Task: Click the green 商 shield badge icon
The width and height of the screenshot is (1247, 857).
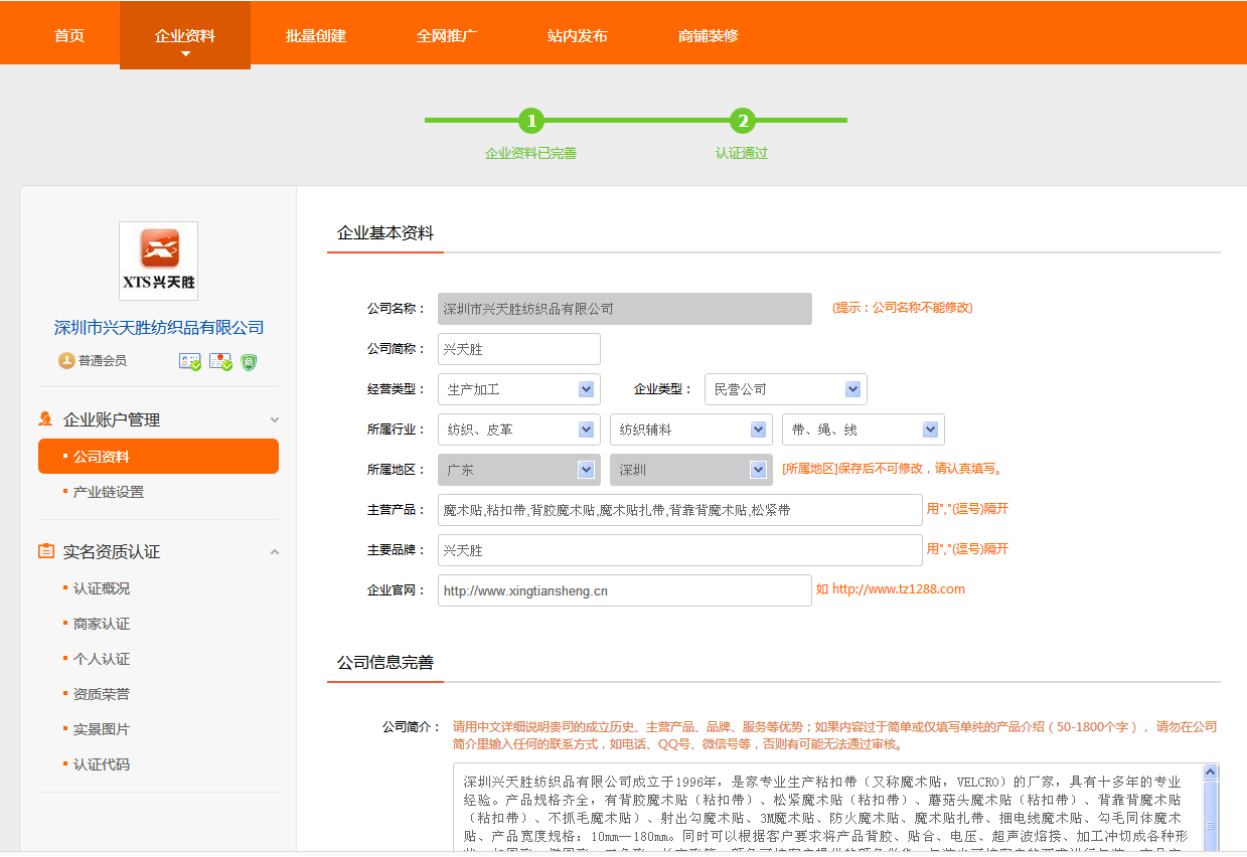Action: [x=249, y=362]
